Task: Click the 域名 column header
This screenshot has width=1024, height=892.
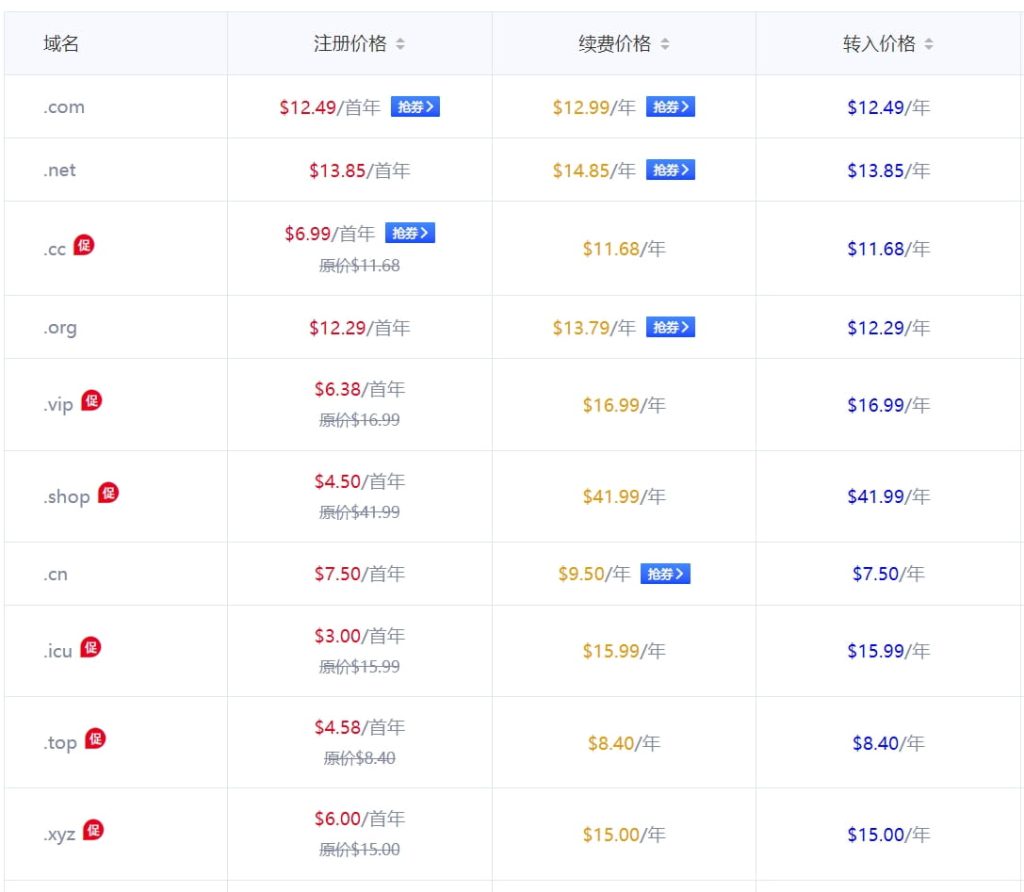Action: [x=61, y=44]
